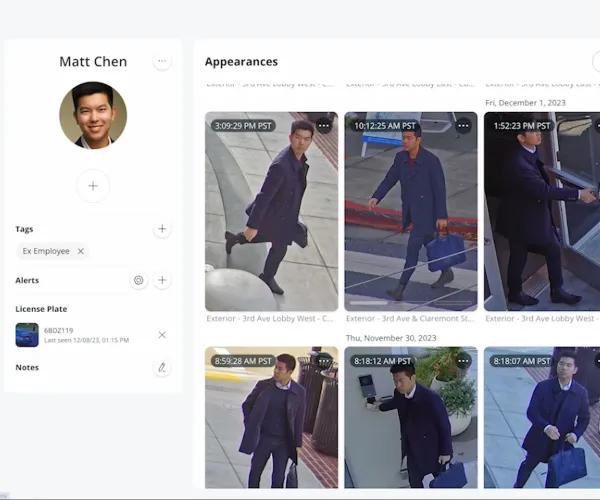The image size is (600, 500).
Task: Open options for 3:09:29 PM appearance
Action: [324, 126]
